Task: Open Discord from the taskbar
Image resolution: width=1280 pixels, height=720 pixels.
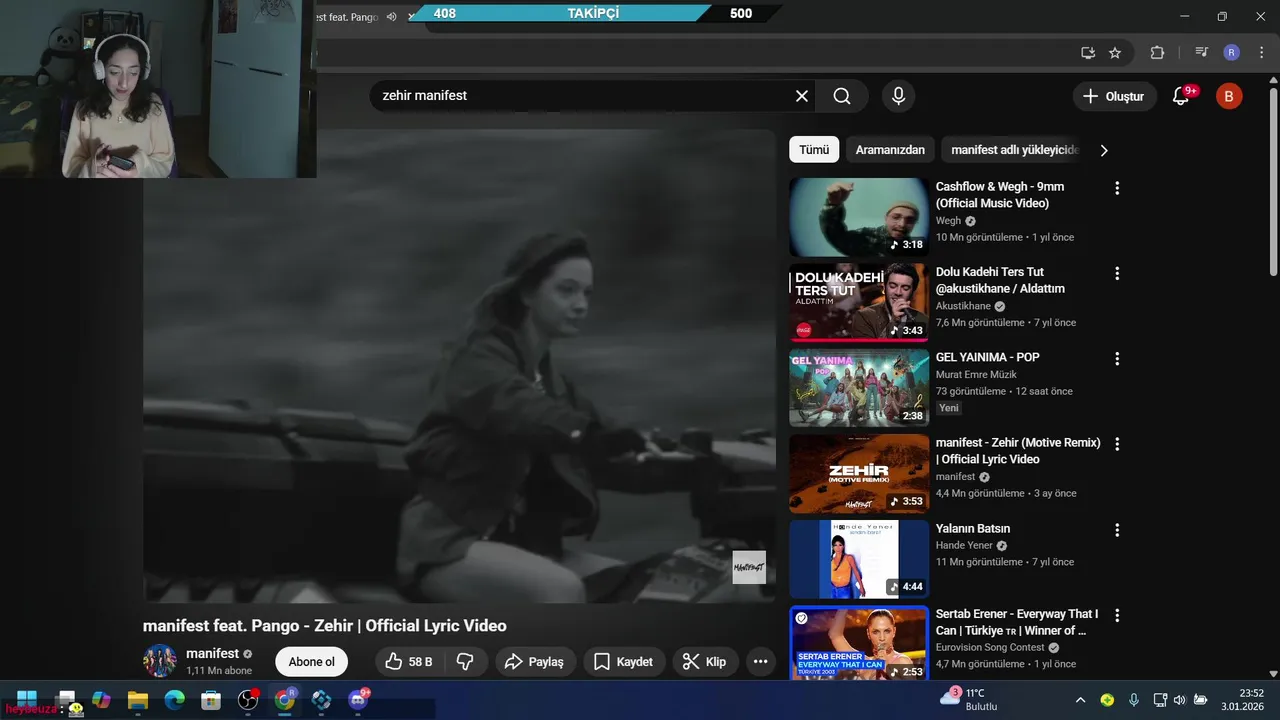Action: pyautogui.click(x=358, y=700)
